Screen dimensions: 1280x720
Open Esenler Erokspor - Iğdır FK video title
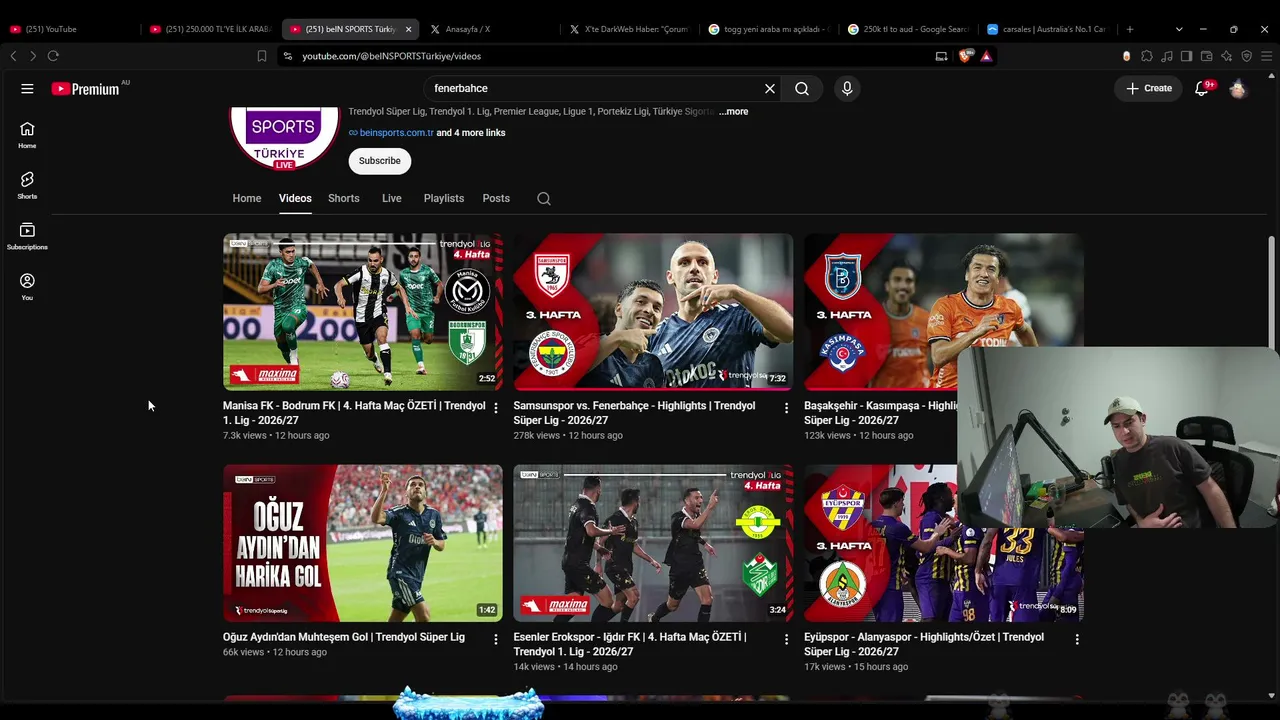point(630,644)
